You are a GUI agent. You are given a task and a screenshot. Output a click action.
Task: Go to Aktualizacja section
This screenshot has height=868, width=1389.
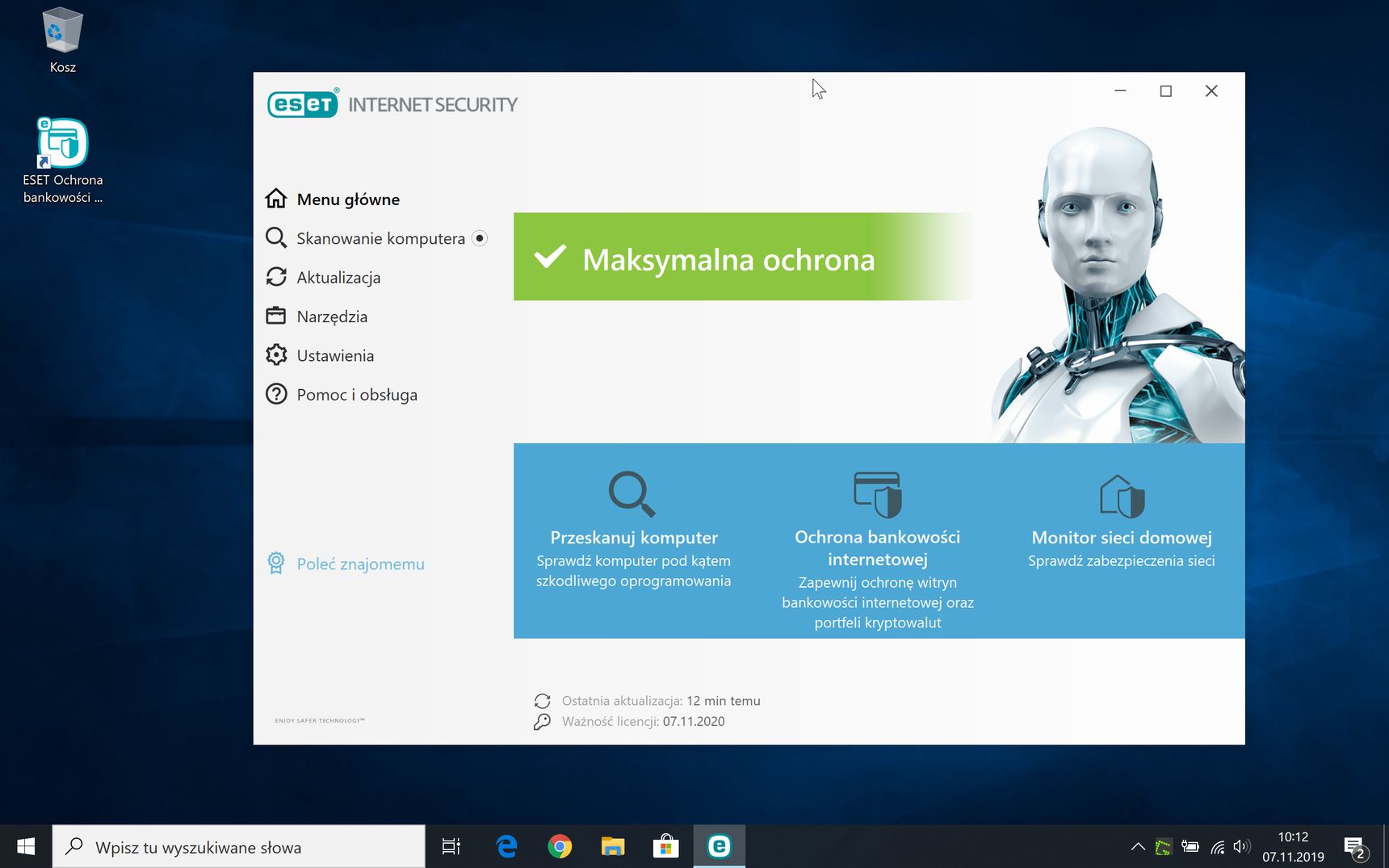(x=323, y=277)
